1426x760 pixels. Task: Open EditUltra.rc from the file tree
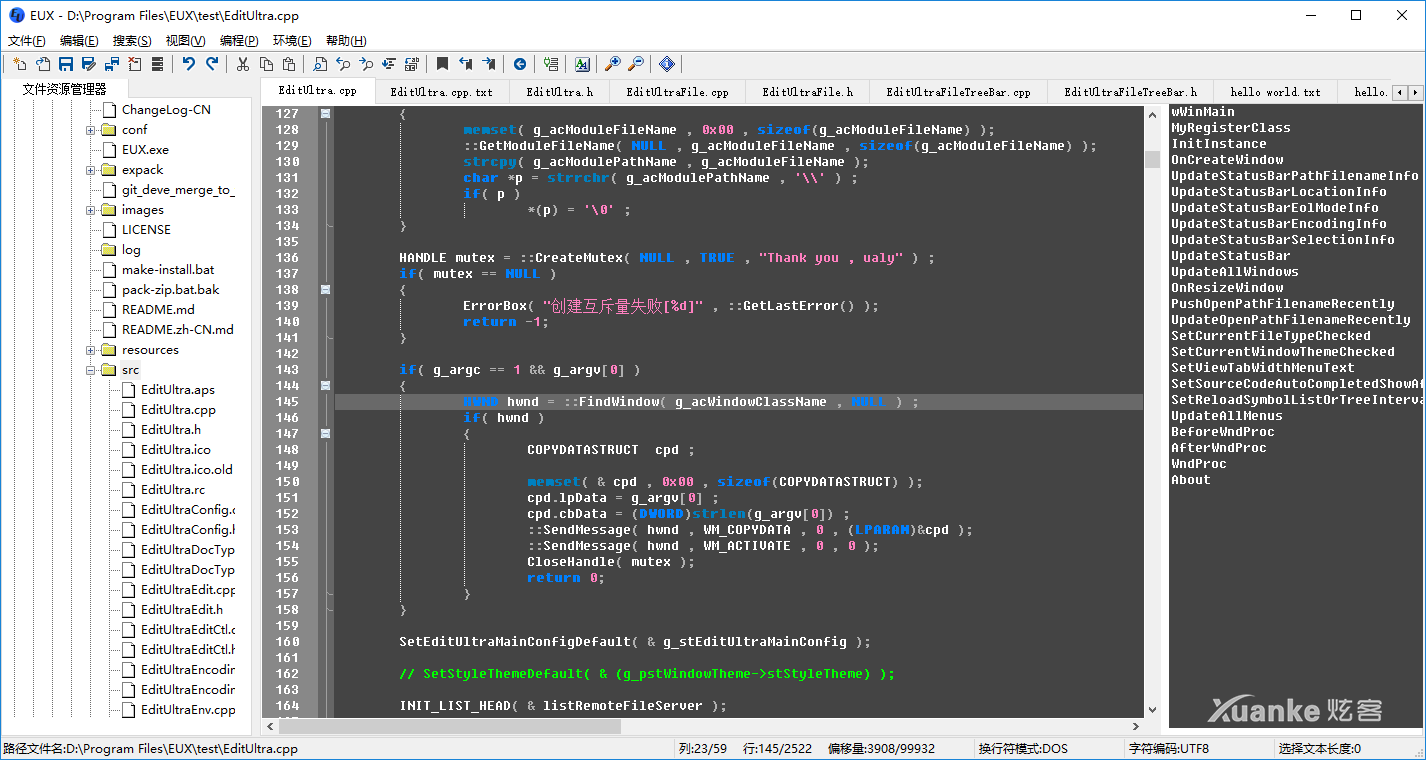click(x=172, y=490)
